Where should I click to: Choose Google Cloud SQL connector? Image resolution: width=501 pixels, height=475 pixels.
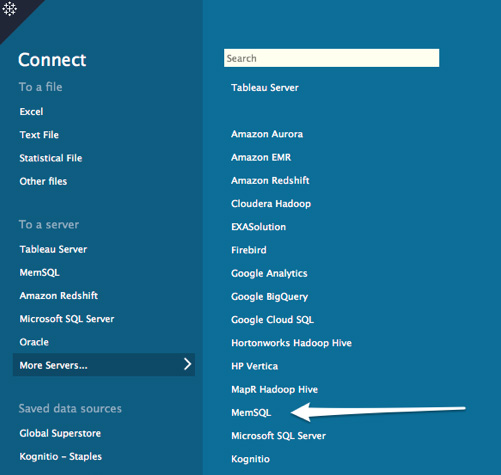click(272, 320)
